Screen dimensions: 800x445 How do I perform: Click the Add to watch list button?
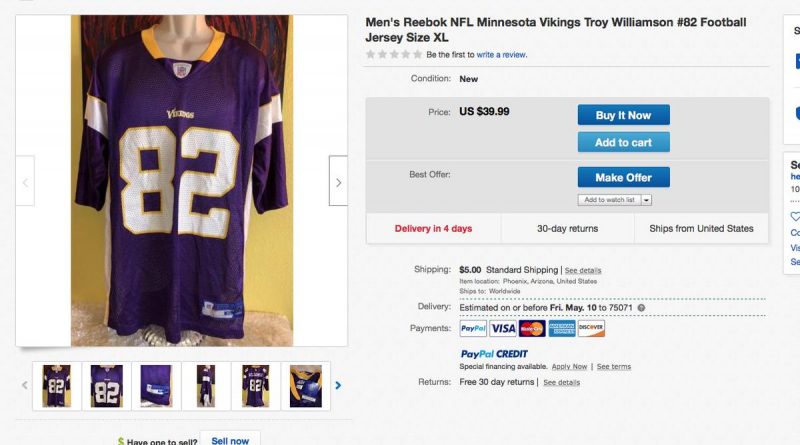[609, 200]
